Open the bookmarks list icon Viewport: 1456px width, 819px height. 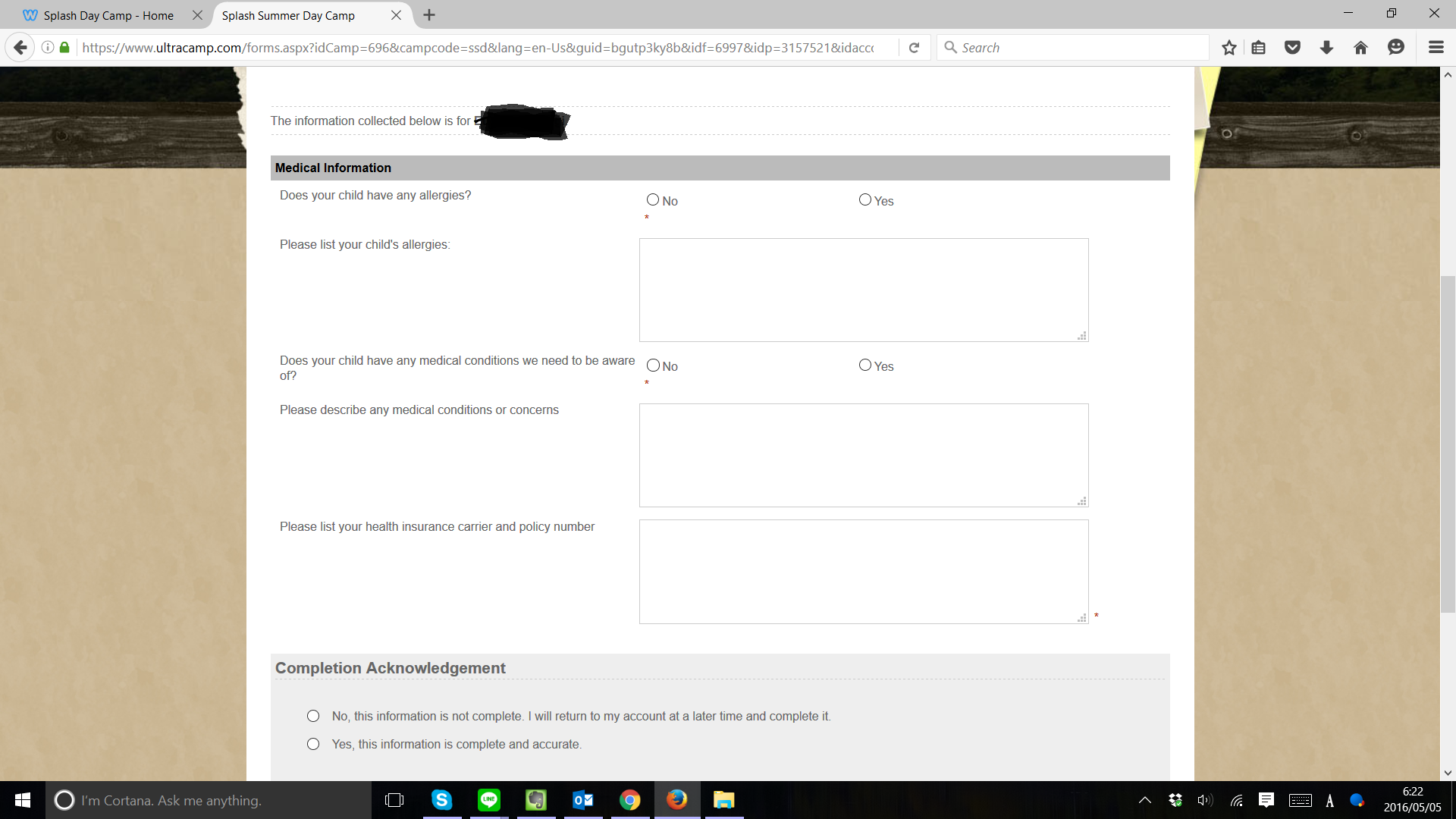click(x=1259, y=48)
